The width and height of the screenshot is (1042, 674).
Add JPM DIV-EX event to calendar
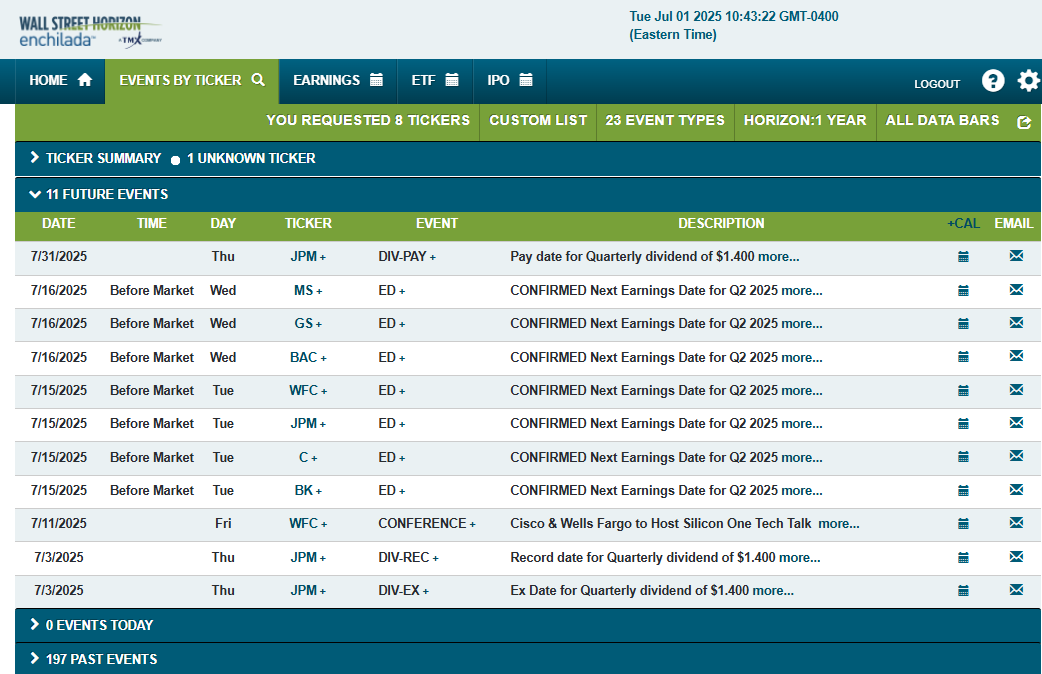click(963, 590)
